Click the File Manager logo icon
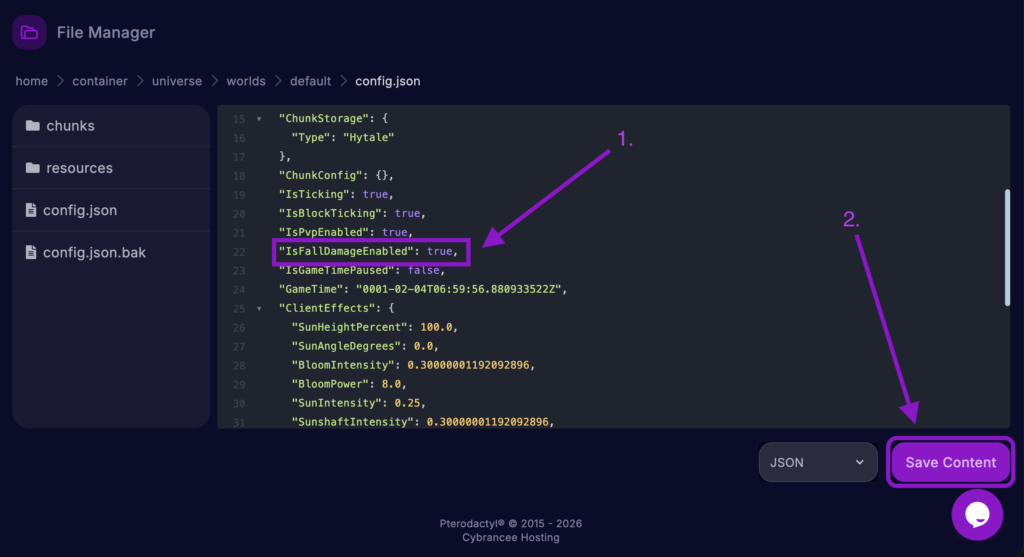The height and width of the screenshot is (557, 1024). (30, 32)
